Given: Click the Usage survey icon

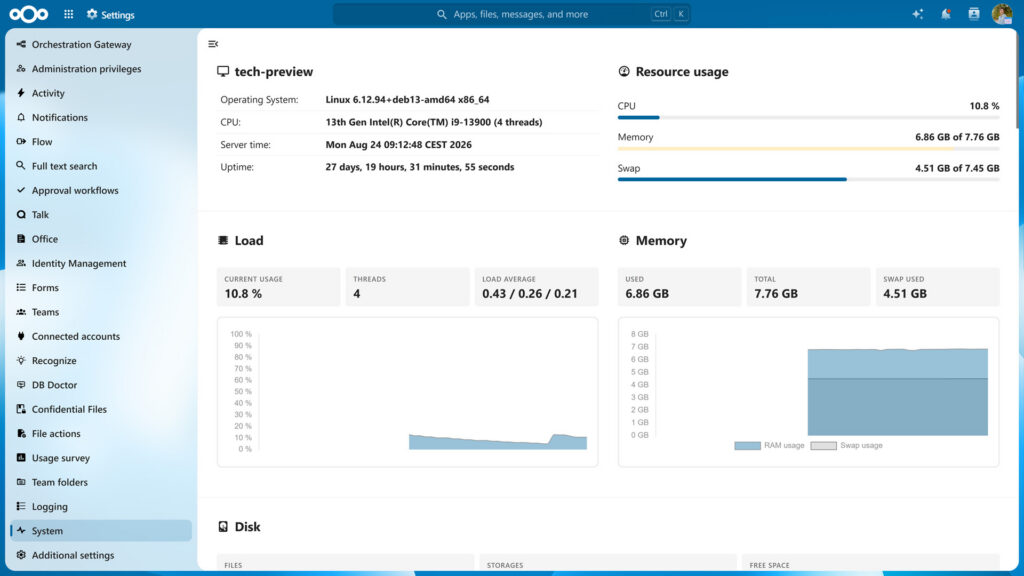Looking at the screenshot, I should point(21,458).
